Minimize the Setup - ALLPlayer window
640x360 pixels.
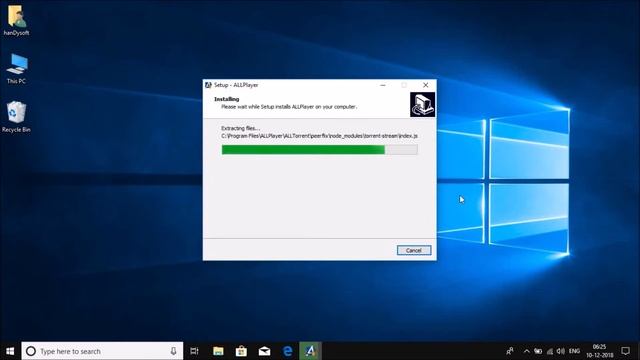[x=383, y=85]
